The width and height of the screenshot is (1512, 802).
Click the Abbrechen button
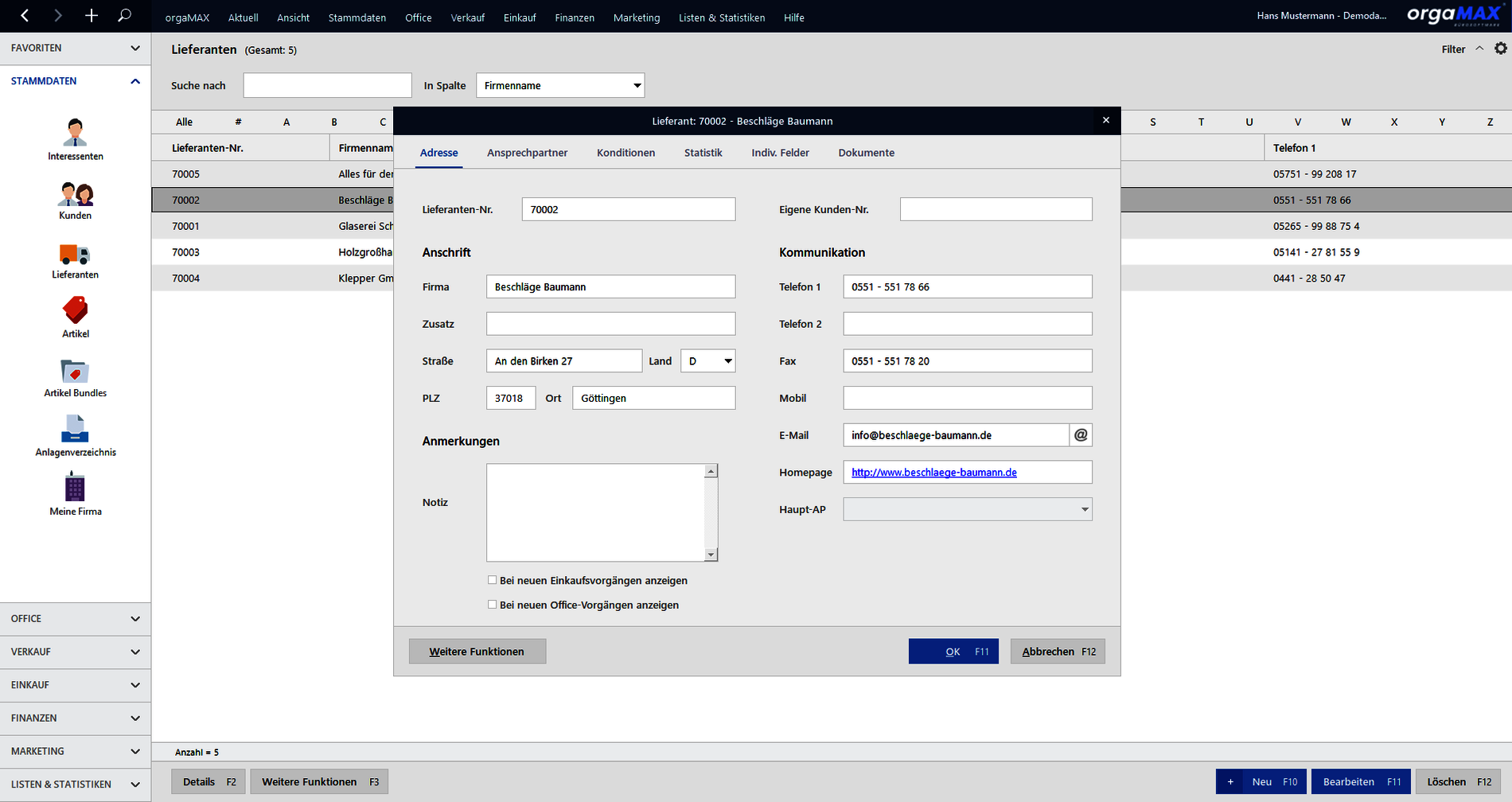pos(1058,652)
